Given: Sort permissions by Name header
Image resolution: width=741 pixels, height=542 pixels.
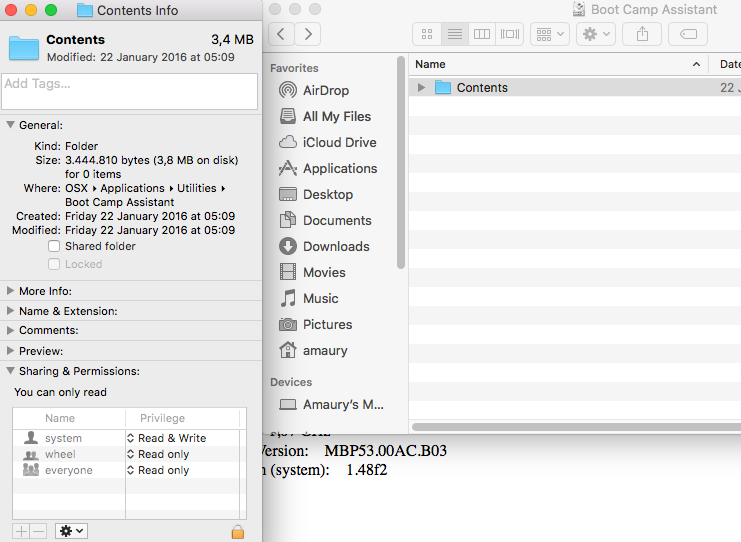Looking at the screenshot, I should 69,418.
